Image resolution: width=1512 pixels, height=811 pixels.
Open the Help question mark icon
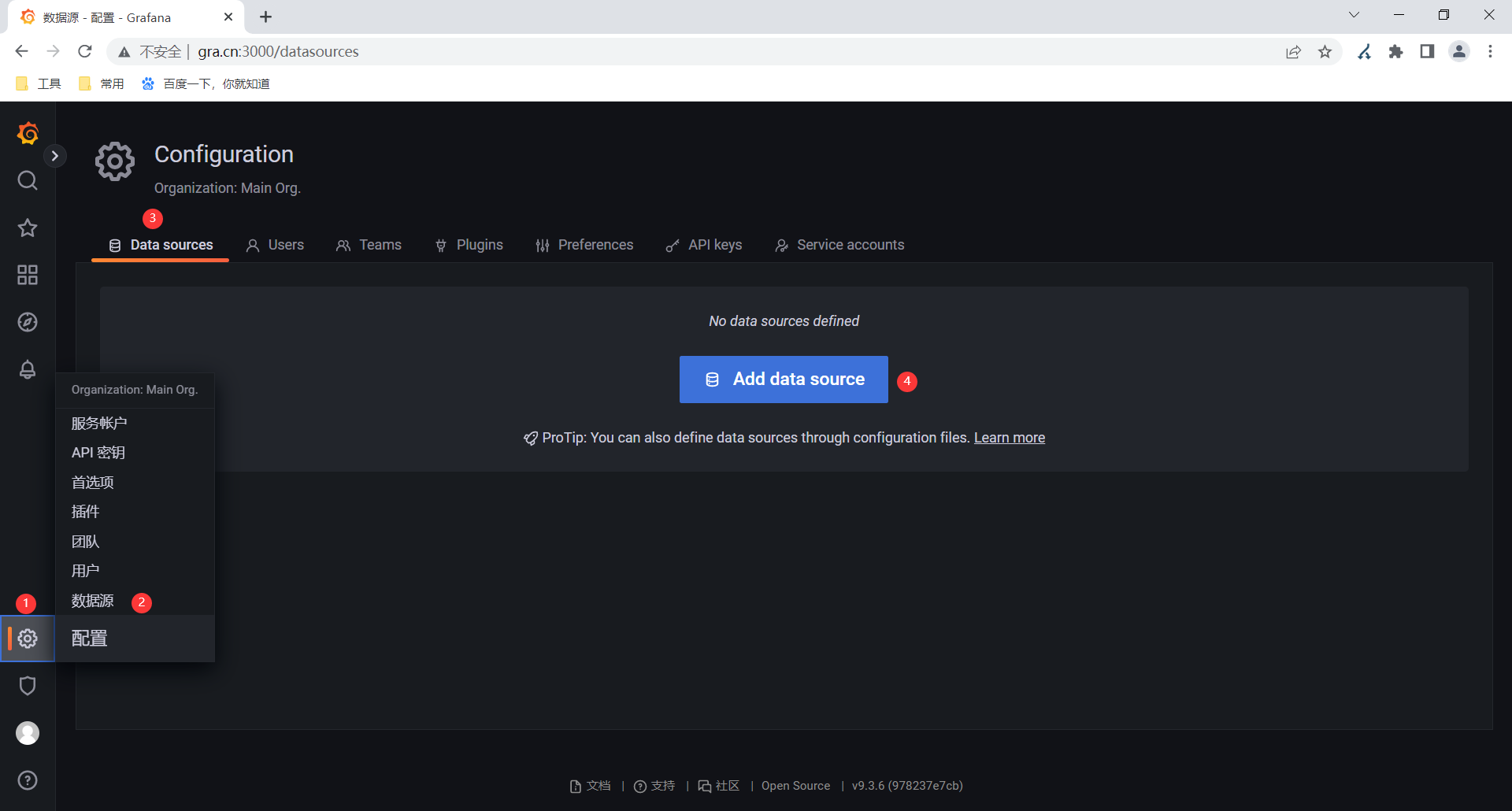tap(28, 780)
